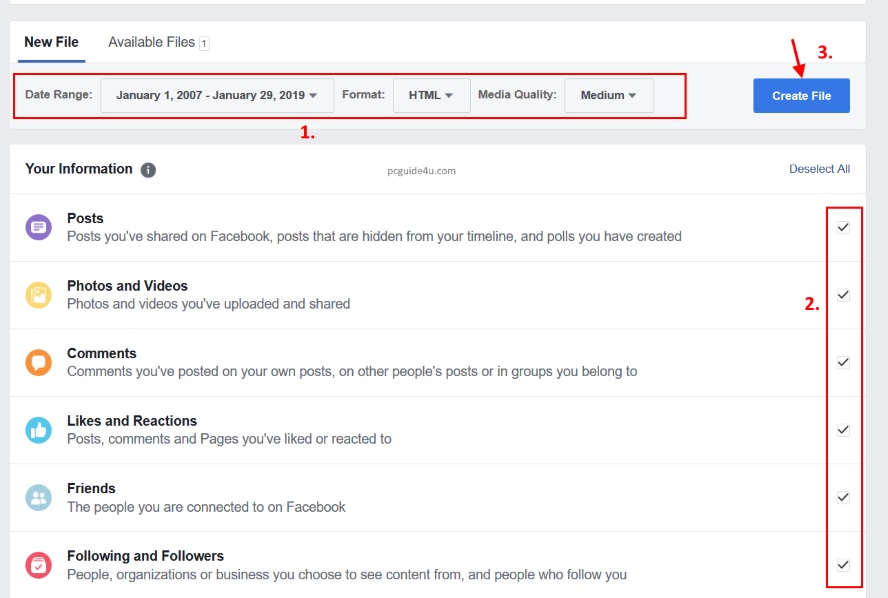Click the yellow Photos and Videos icon
The height and width of the screenshot is (598, 888).
(38, 295)
